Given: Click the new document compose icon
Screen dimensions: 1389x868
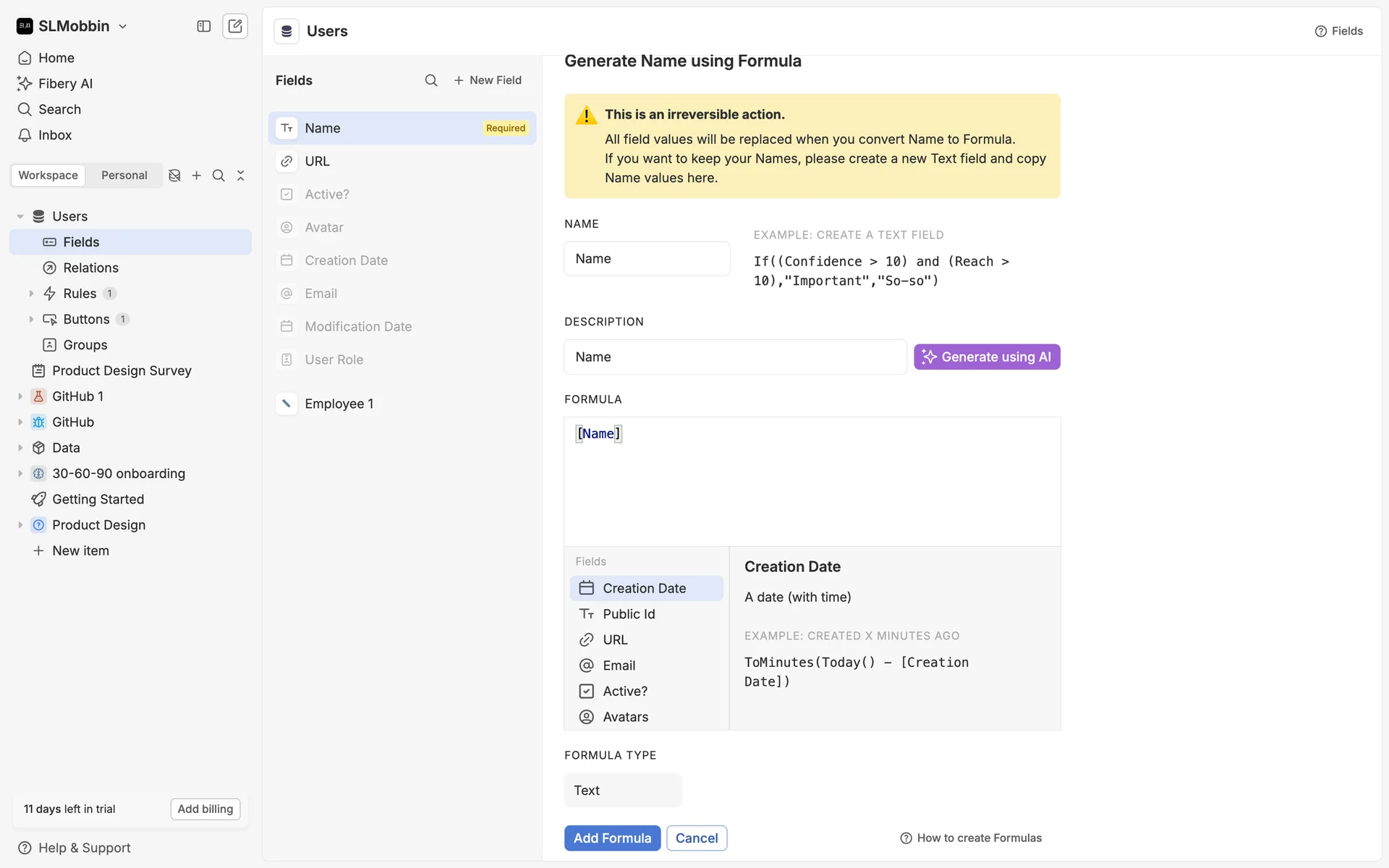Looking at the screenshot, I should pos(235,26).
